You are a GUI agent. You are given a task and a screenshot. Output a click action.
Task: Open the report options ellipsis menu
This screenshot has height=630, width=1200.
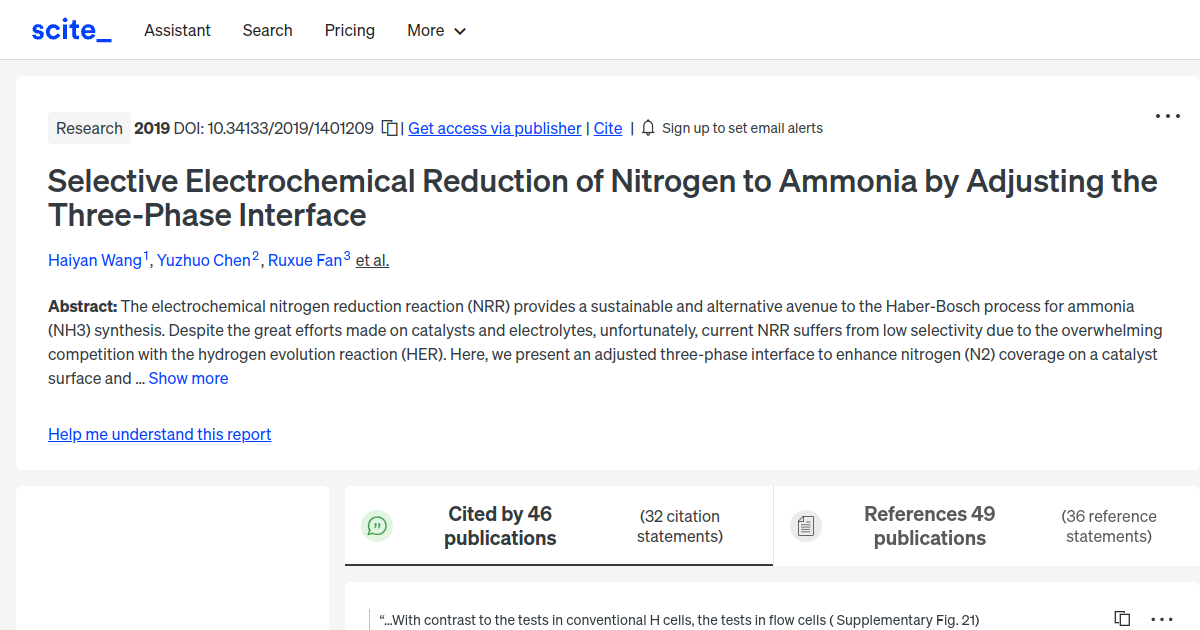pos(1167,116)
